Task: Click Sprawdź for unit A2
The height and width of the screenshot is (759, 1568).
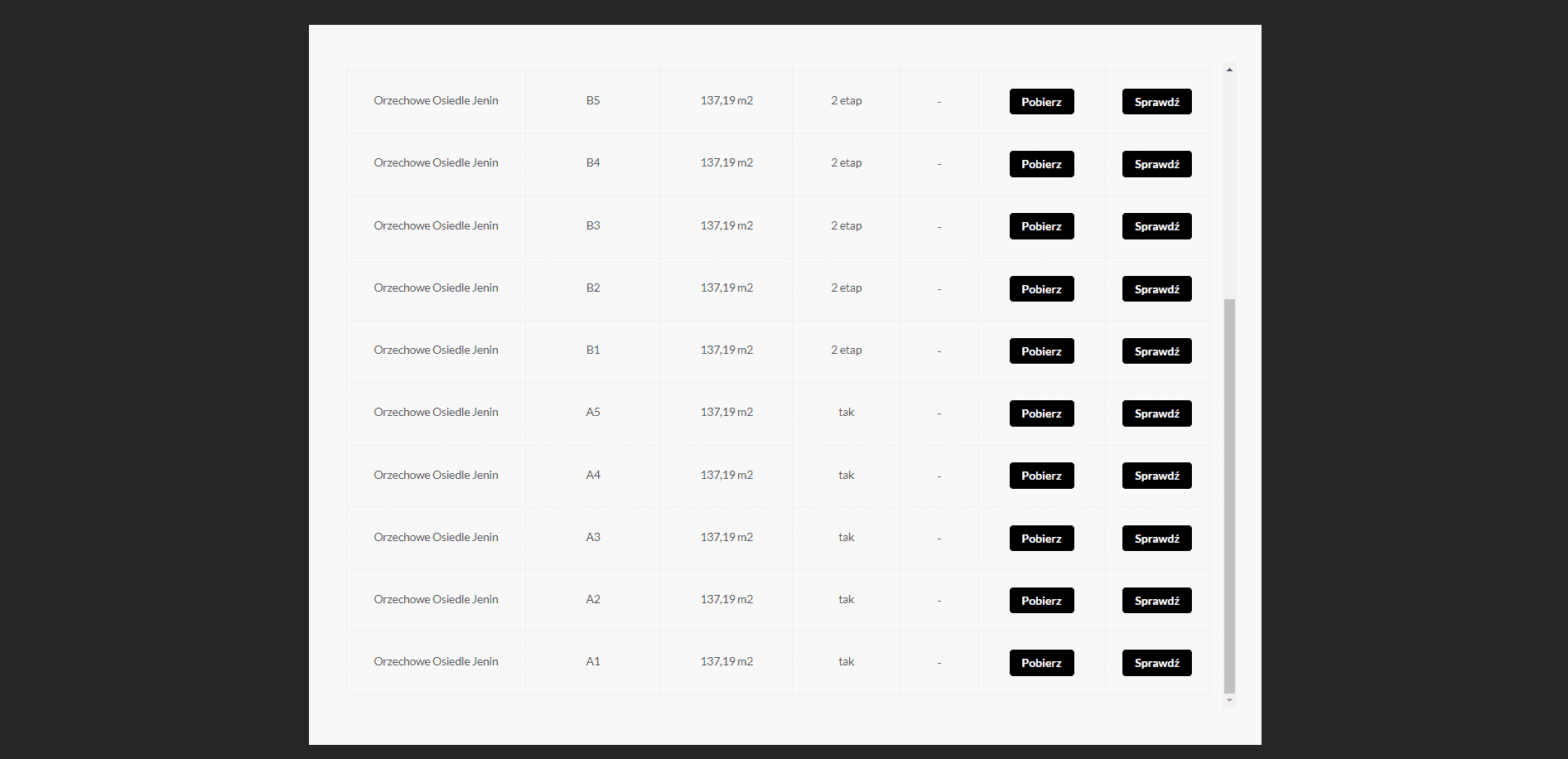Action: tap(1156, 601)
